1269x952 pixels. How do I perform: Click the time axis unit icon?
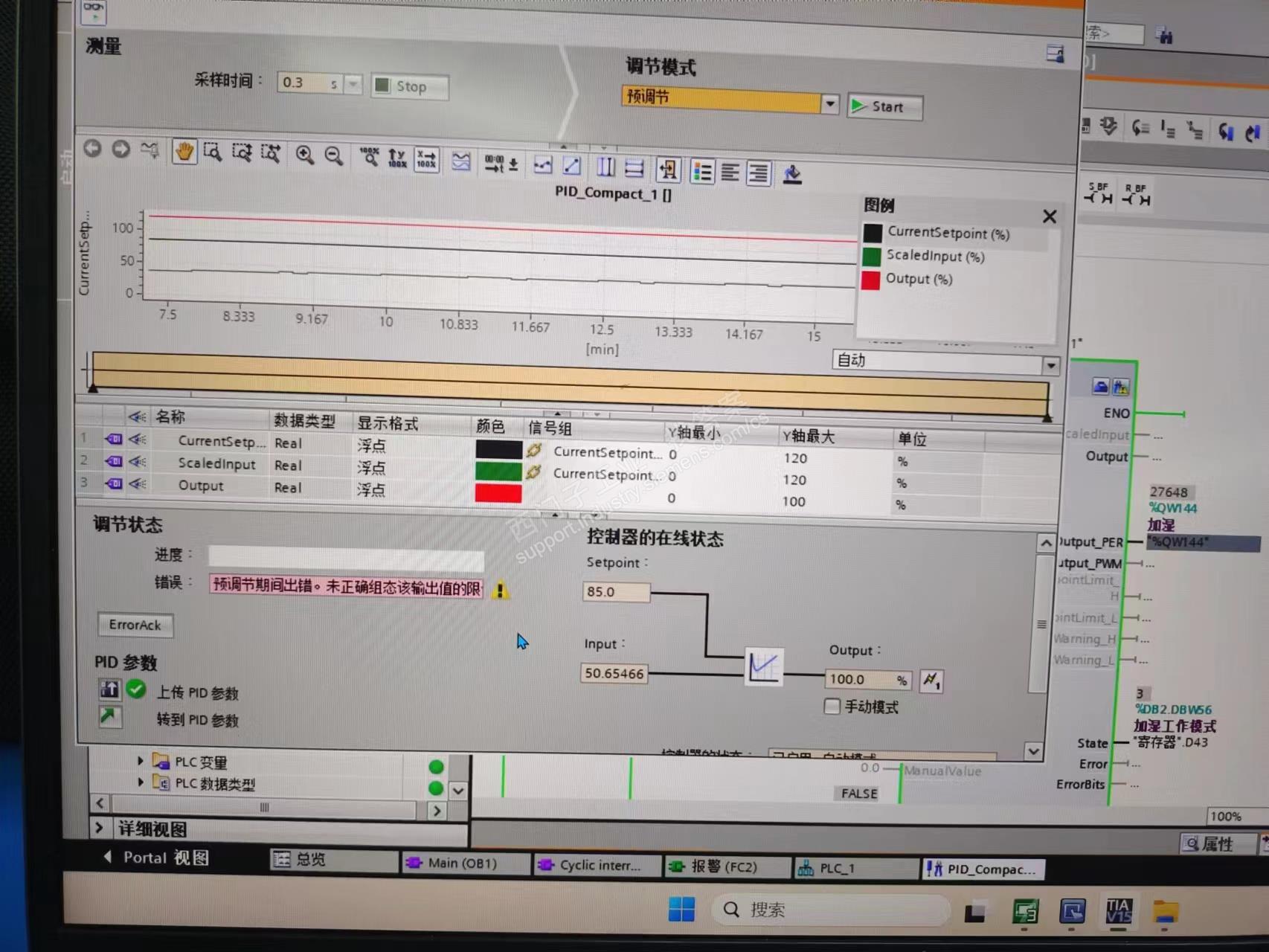[501, 163]
